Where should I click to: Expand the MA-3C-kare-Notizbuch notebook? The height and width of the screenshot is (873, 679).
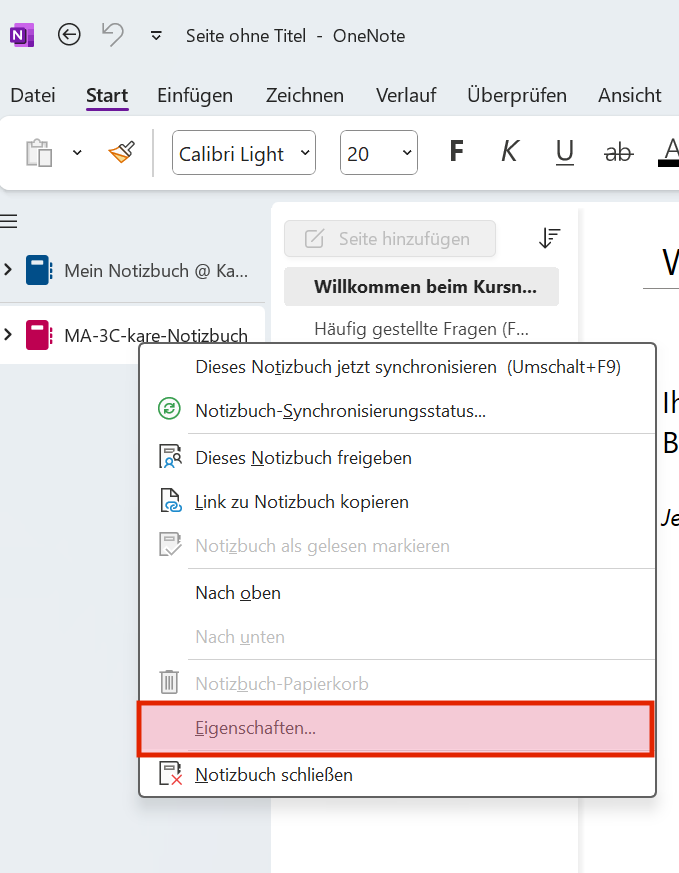pyautogui.click(x=8, y=335)
